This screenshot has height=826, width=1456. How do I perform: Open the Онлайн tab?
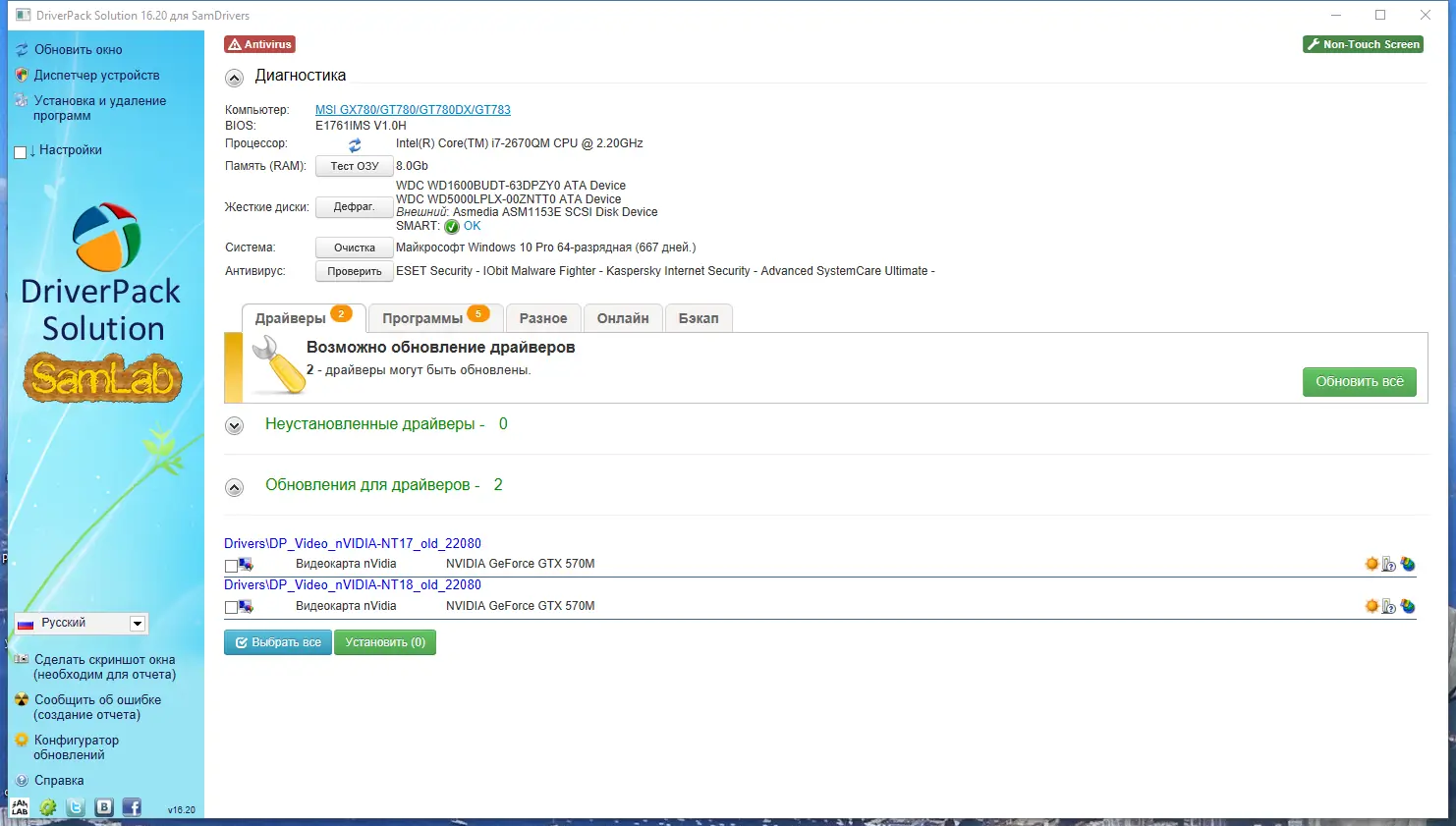[x=623, y=318]
